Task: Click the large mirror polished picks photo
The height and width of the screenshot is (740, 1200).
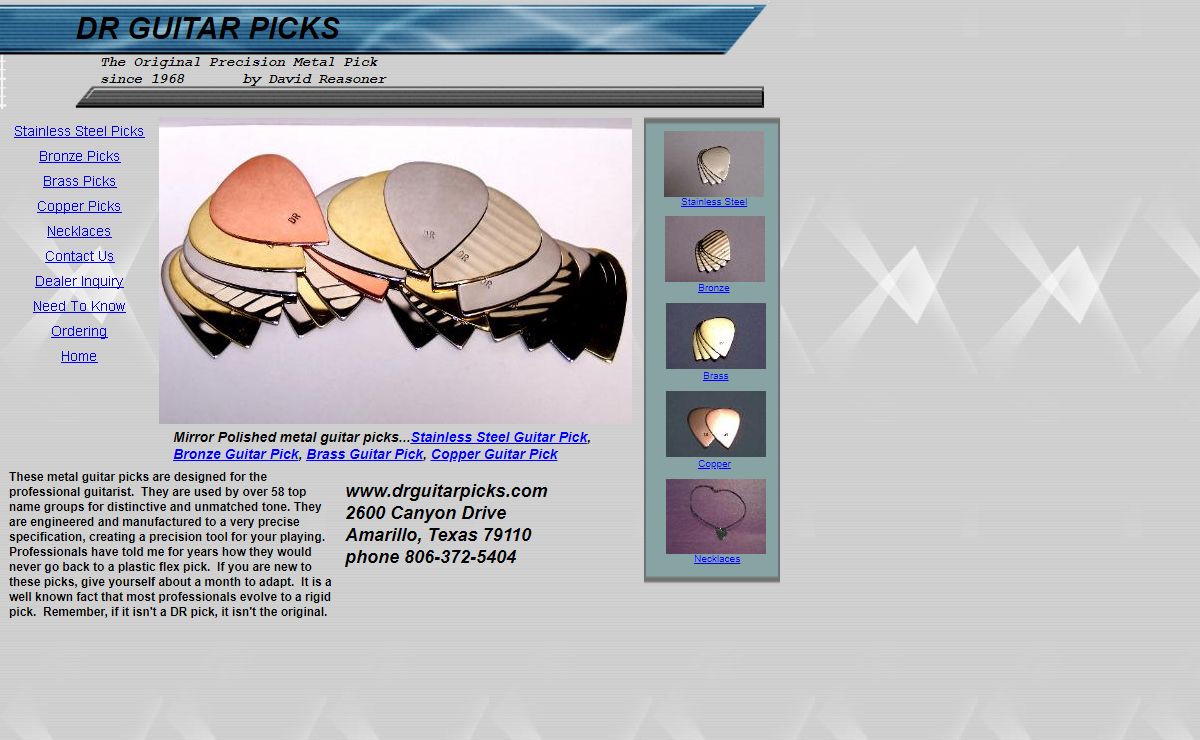Action: click(395, 271)
